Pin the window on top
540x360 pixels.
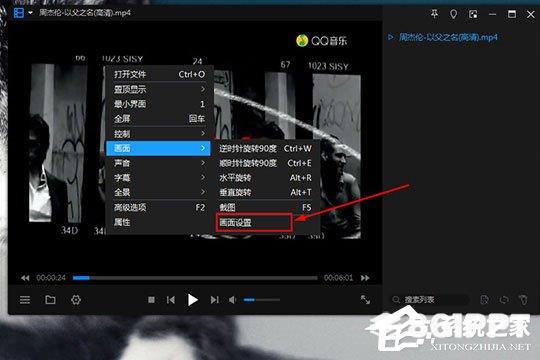click(x=434, y=14)
